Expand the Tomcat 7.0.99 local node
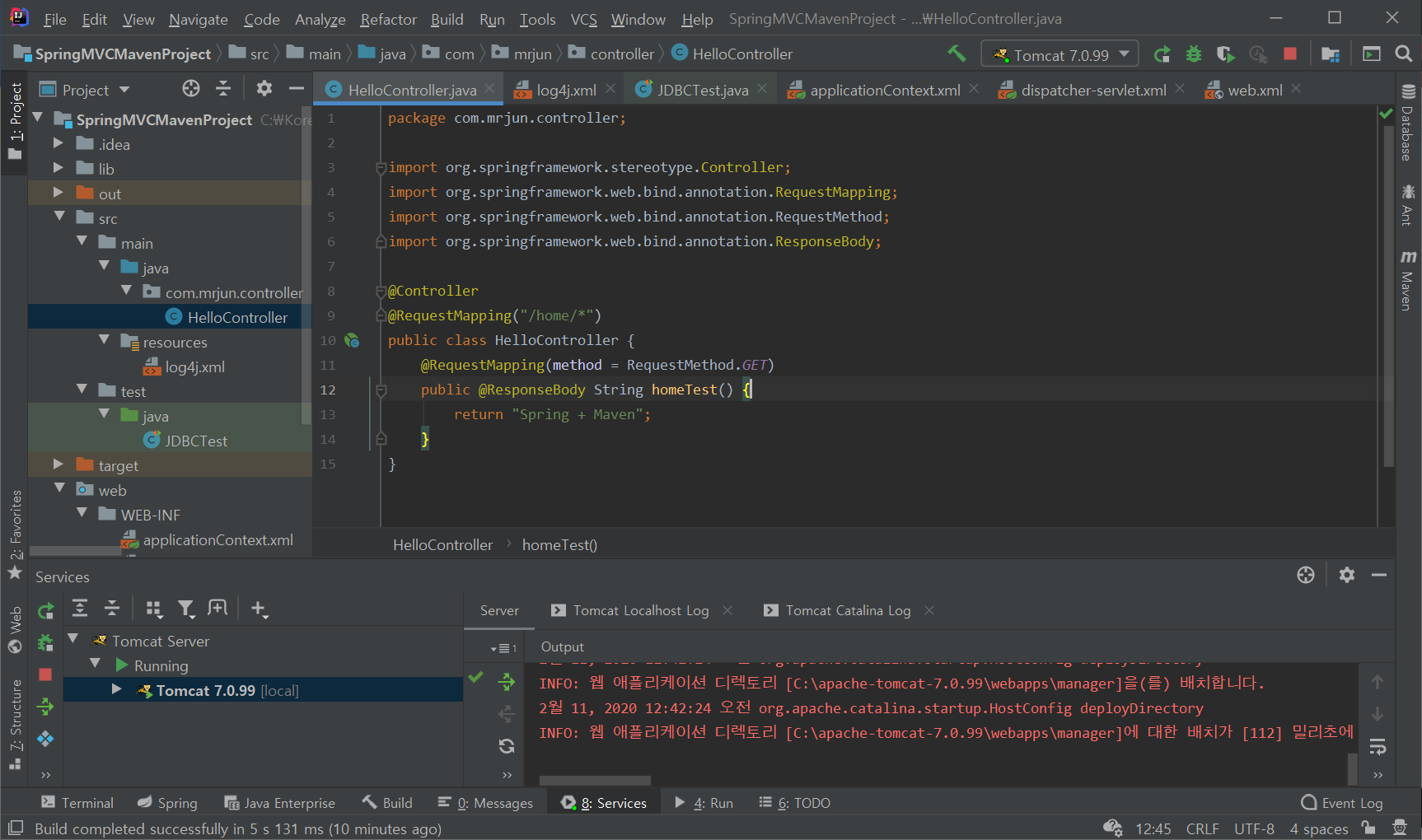1422x840 pixels. (x=117, y=689)
